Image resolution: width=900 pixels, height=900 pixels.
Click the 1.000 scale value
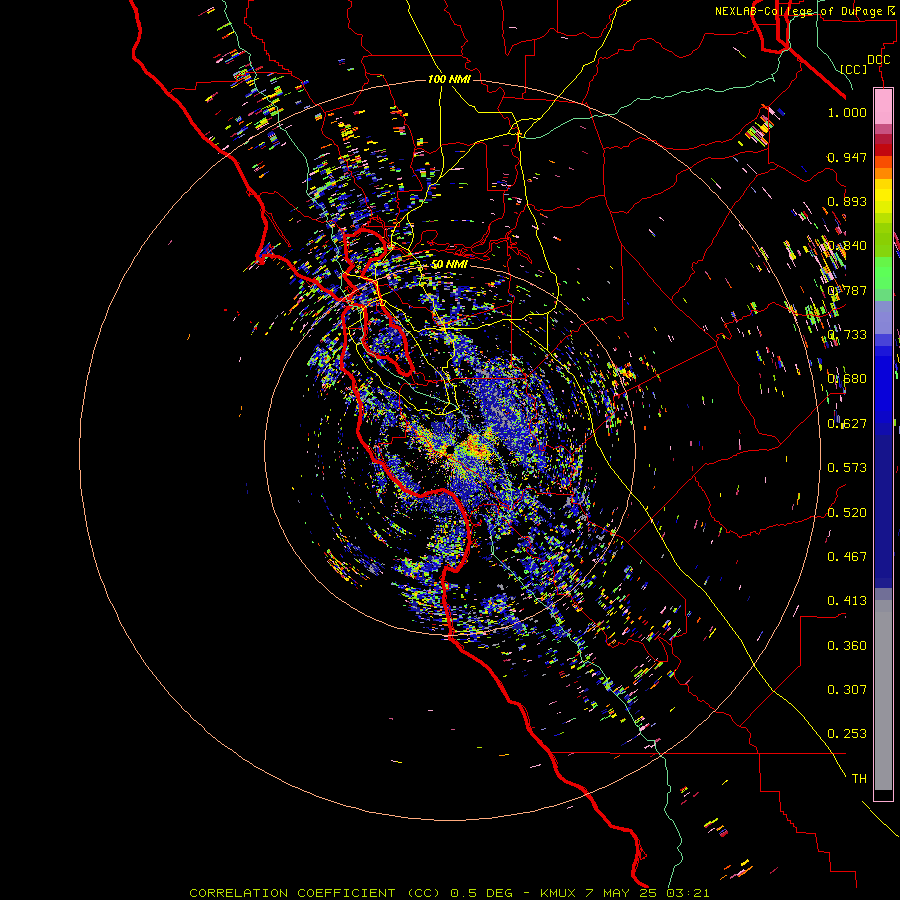pyautogui.click(x=847, y=112)
